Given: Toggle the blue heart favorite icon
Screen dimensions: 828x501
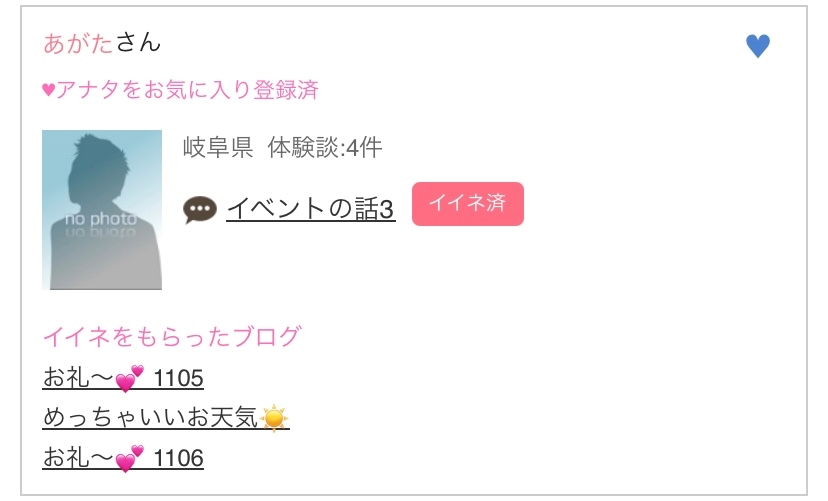Looking at the screenshot, I should pos(758,46).
